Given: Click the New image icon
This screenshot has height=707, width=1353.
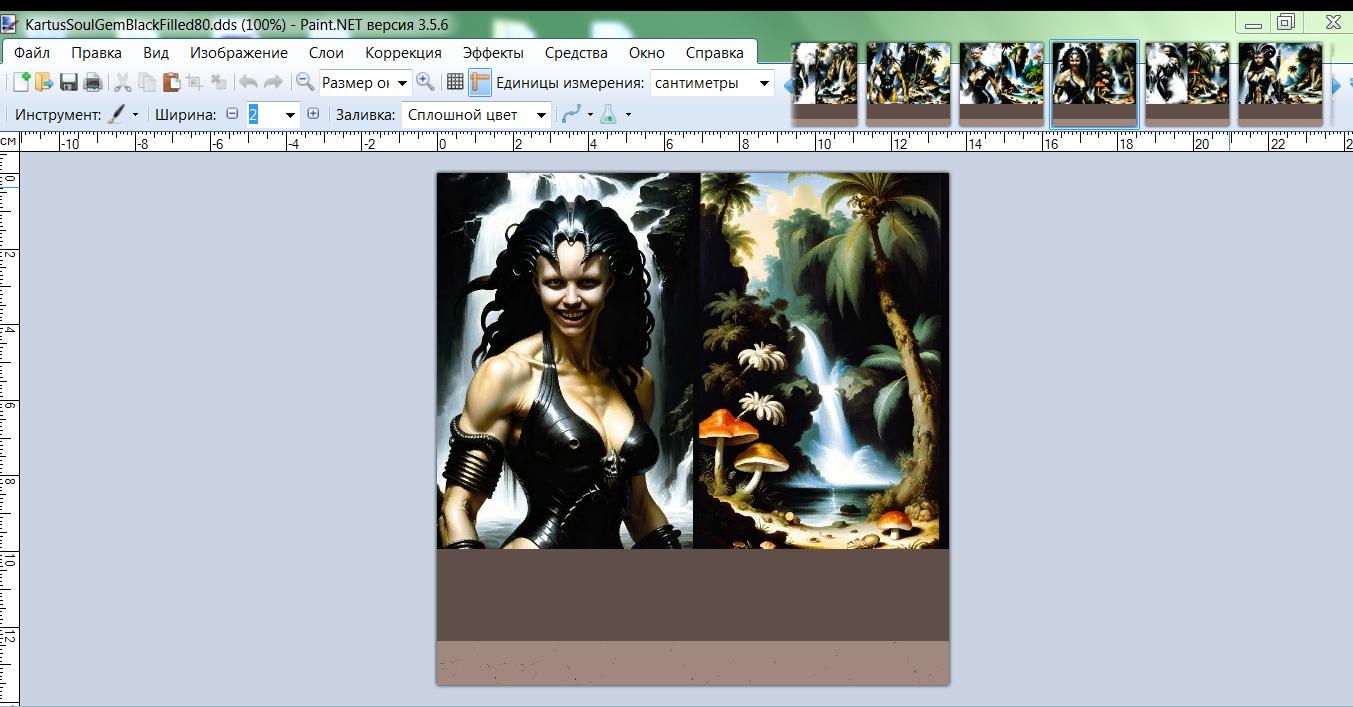Looking at the screenshot, I should click(x=20, y=83).
